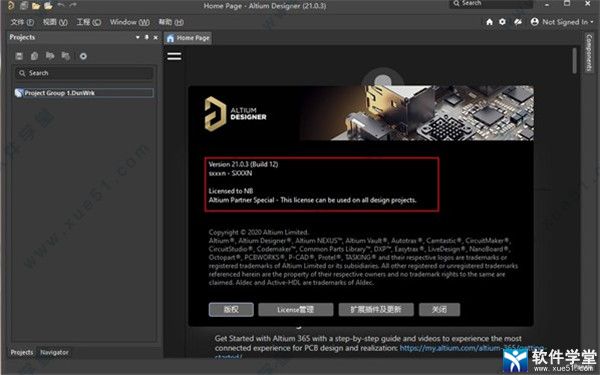Switch to the Navigator bottom tab

pos(54,352)
